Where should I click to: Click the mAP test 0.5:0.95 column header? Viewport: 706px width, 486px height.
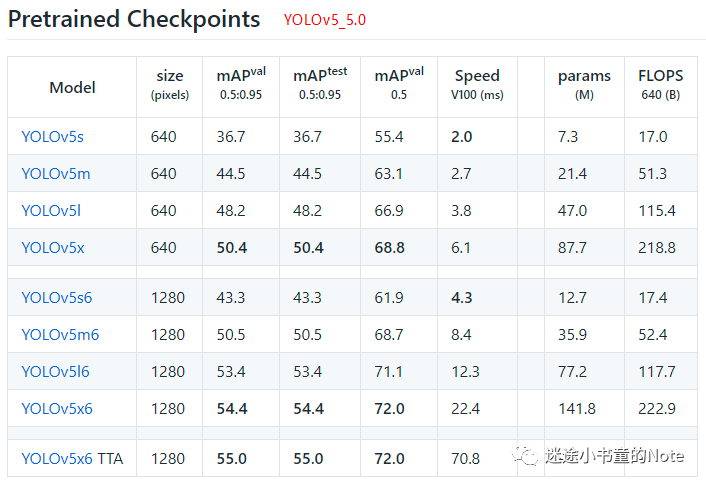tap(320, 85)
